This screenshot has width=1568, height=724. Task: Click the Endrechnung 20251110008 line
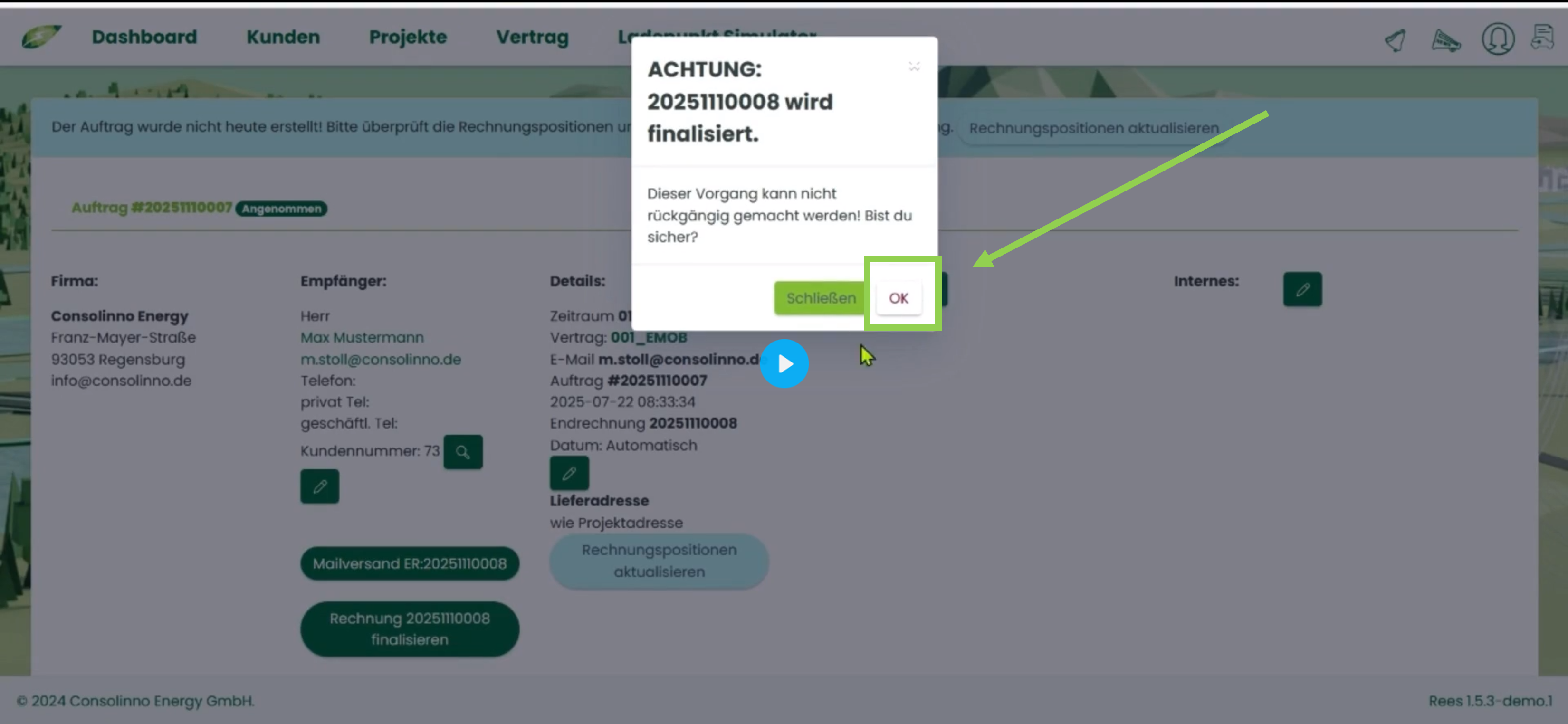tap(643, 423)
